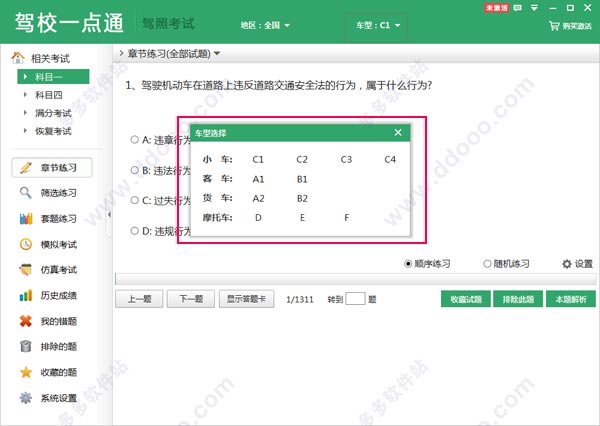Click the bar chart icon for 历史成绩
Image resolution: width=600 pixels, height=426 pixels.
point(26,295)
